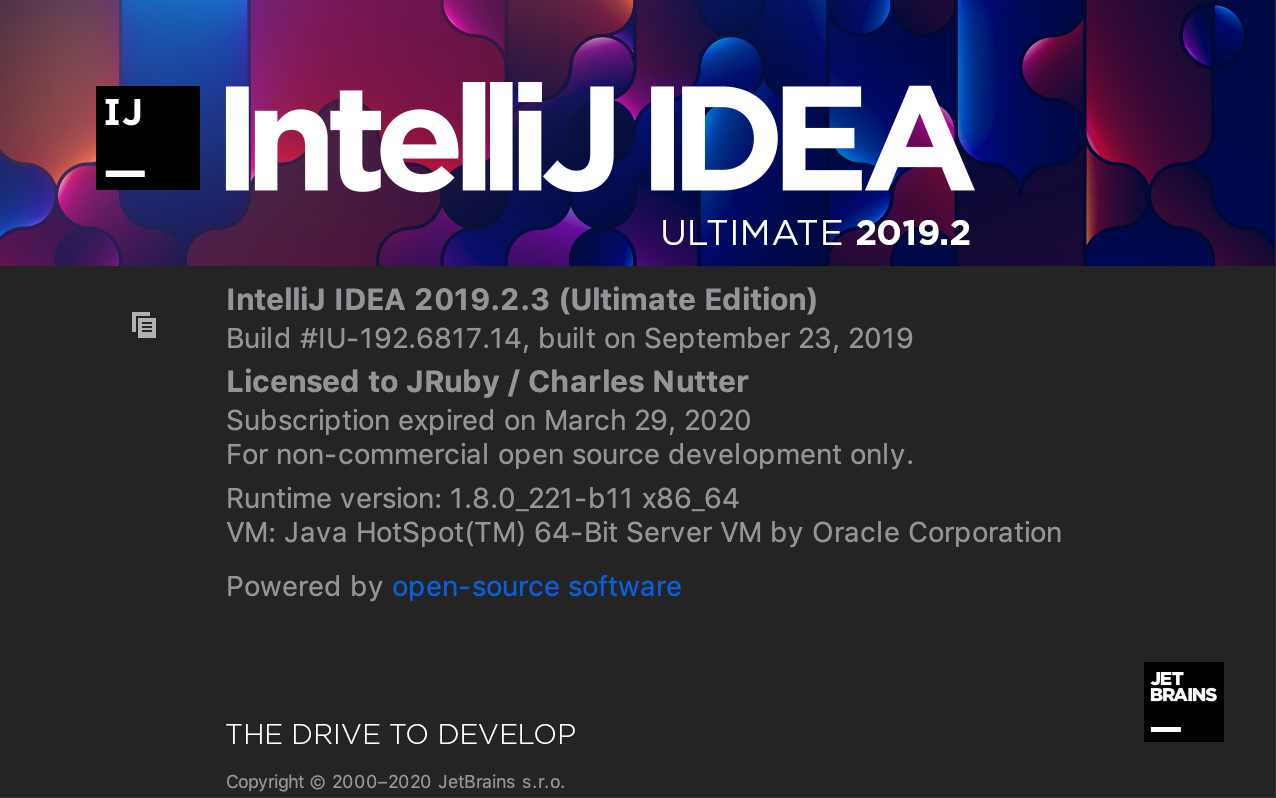This screenshot has width=1276, height=798.
Task: Click the ULTIMATE 2019.2 banner label
Action: 816,233
